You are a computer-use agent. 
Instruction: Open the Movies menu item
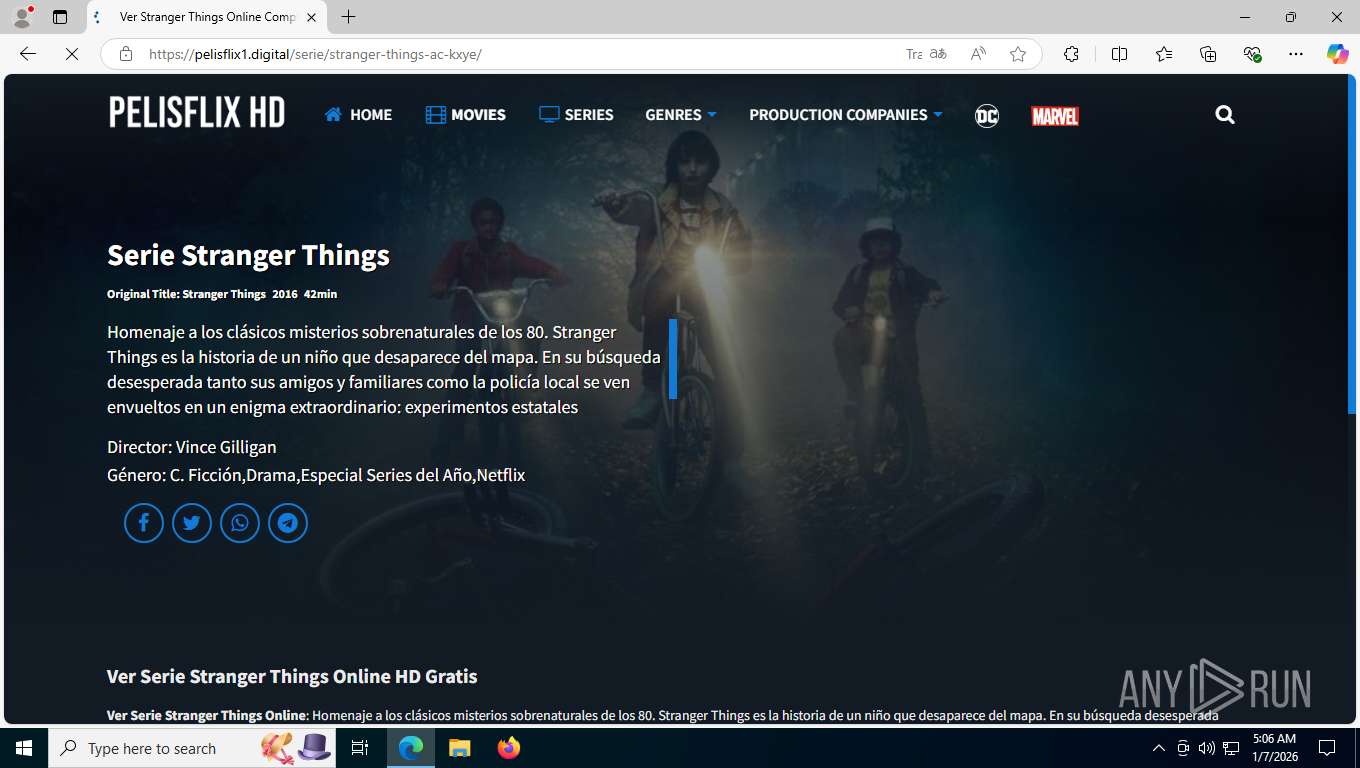point(466,115)
